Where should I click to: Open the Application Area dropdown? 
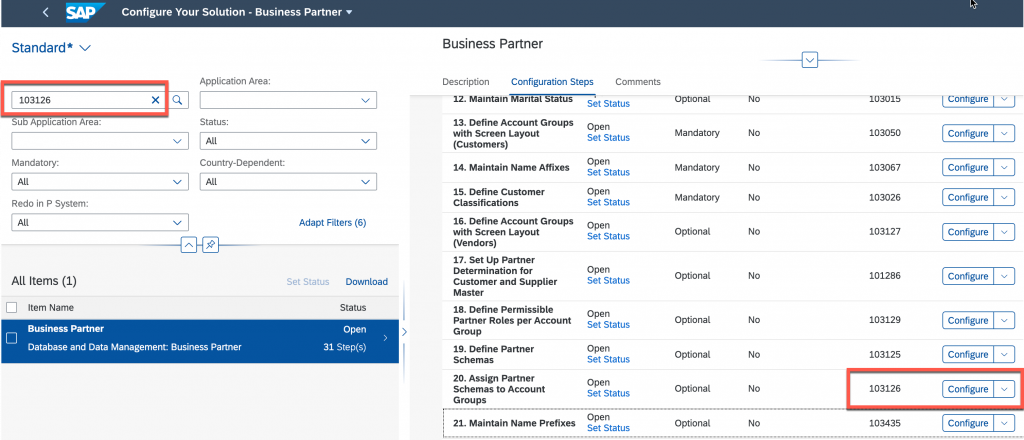coord(365,100)
